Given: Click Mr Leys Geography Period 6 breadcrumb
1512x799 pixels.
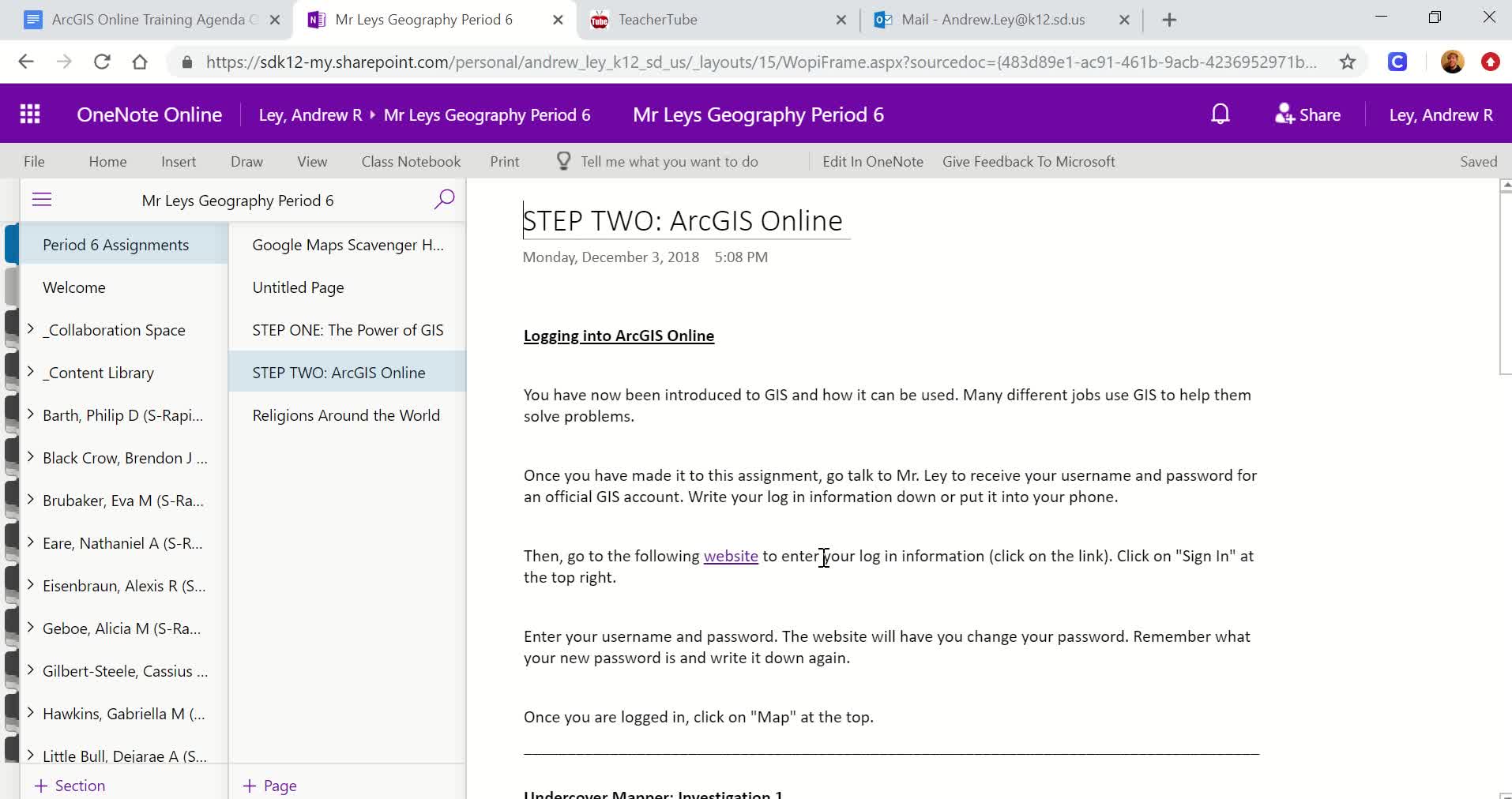Looking at the screenshot, I should 487,115.
